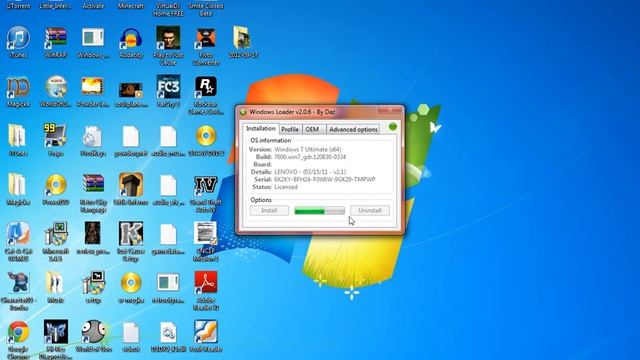Image resolution: width=640 pixels, height=360 pixels.
Task: Select the Rise of Flight-style WinRAR archive icon
Action: click(x=93, y=185)
